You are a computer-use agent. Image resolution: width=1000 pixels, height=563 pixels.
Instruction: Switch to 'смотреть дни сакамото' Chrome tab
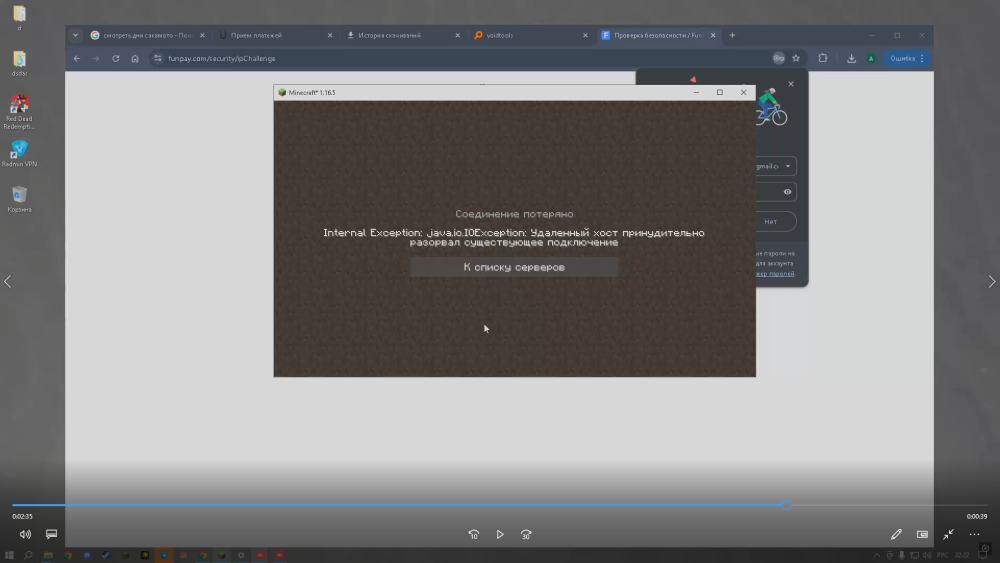pyautogui.click(x=147, y=35)
